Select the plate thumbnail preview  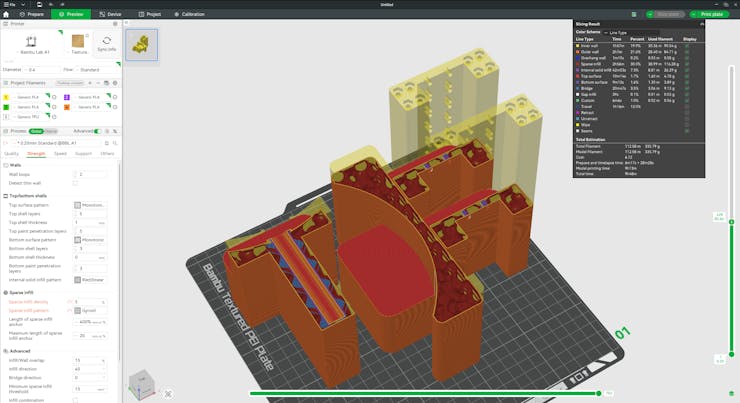[x=141, y=44]
